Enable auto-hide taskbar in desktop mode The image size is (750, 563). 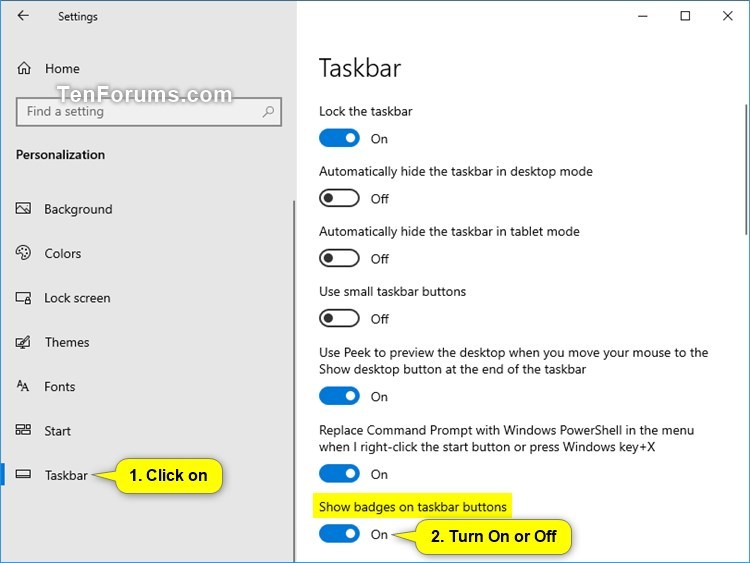[339, 198]
